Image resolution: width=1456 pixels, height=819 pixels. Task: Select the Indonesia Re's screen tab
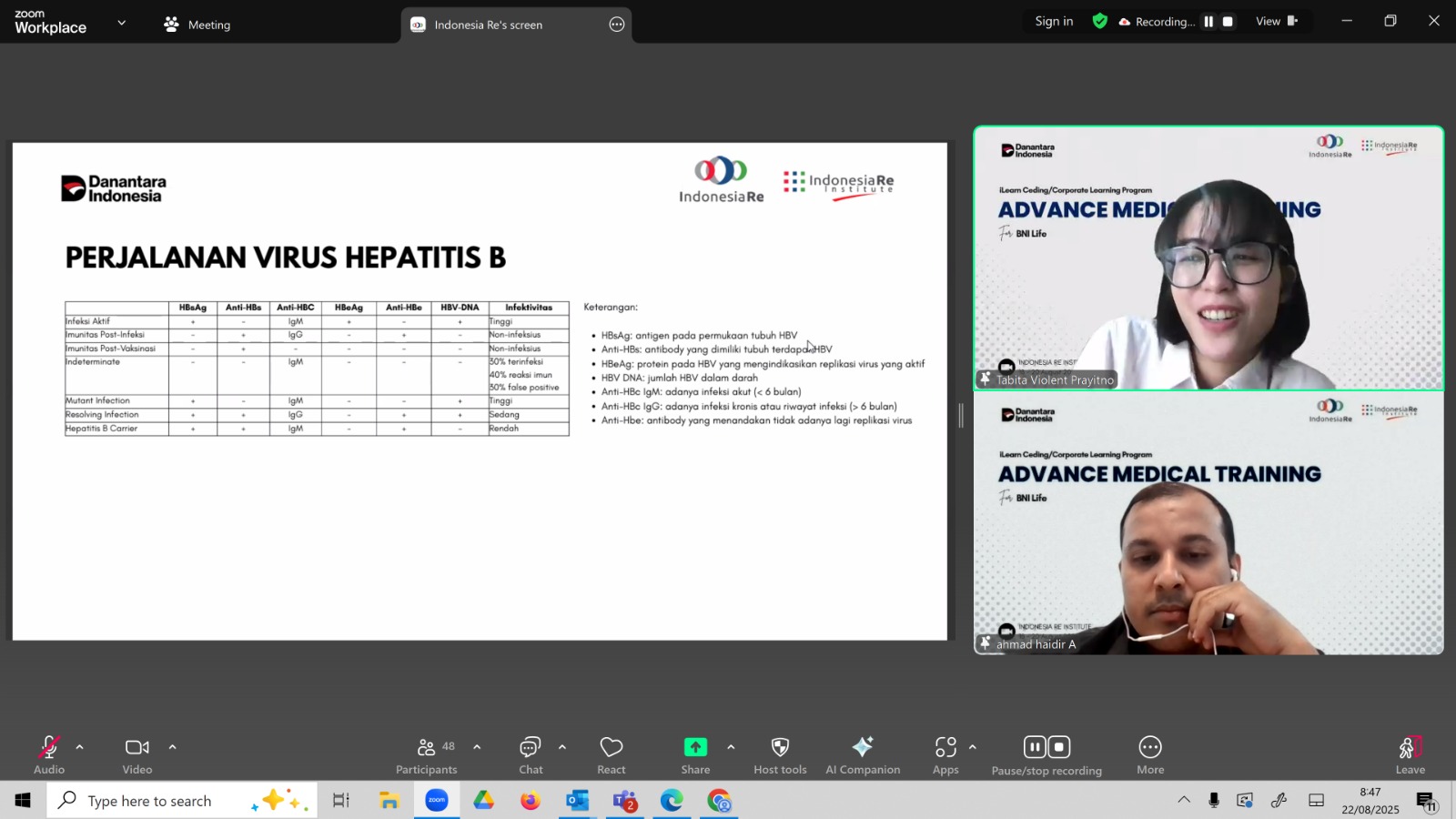pyautogui.click(x=488, y=25)
